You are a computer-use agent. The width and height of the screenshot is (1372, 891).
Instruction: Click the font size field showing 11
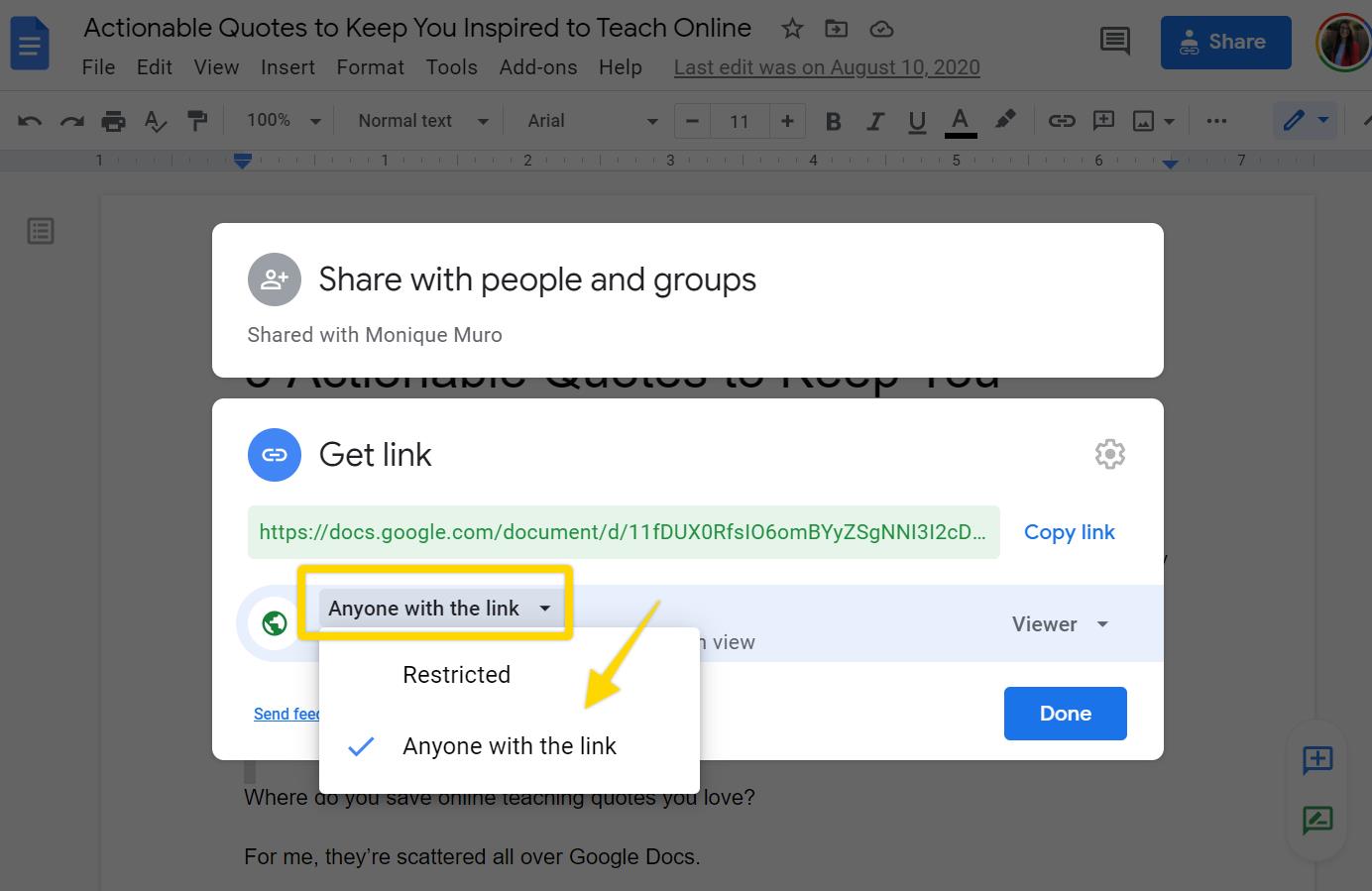coord(740,122)
